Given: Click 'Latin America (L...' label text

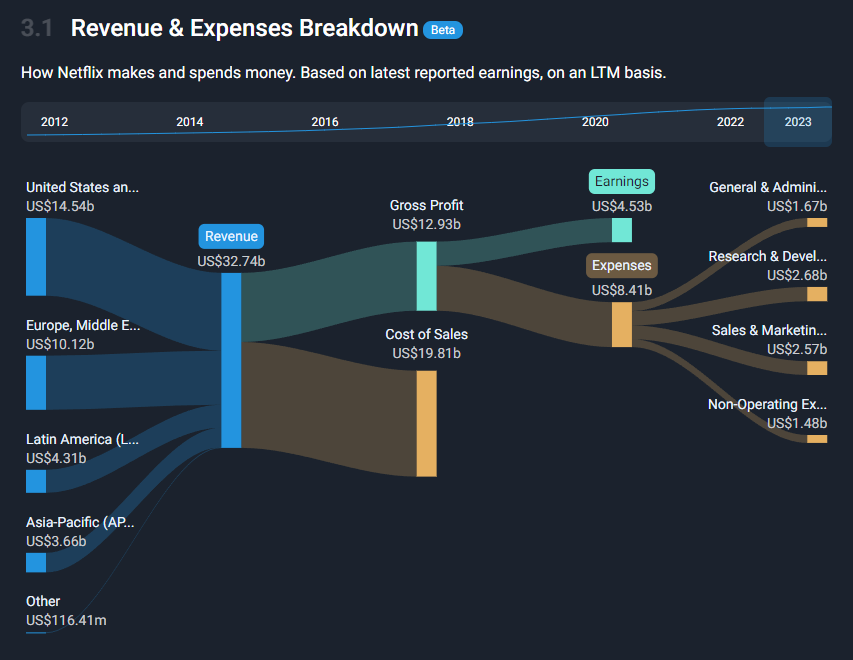Looking at the screenshot, I should (x=82, y=439).
